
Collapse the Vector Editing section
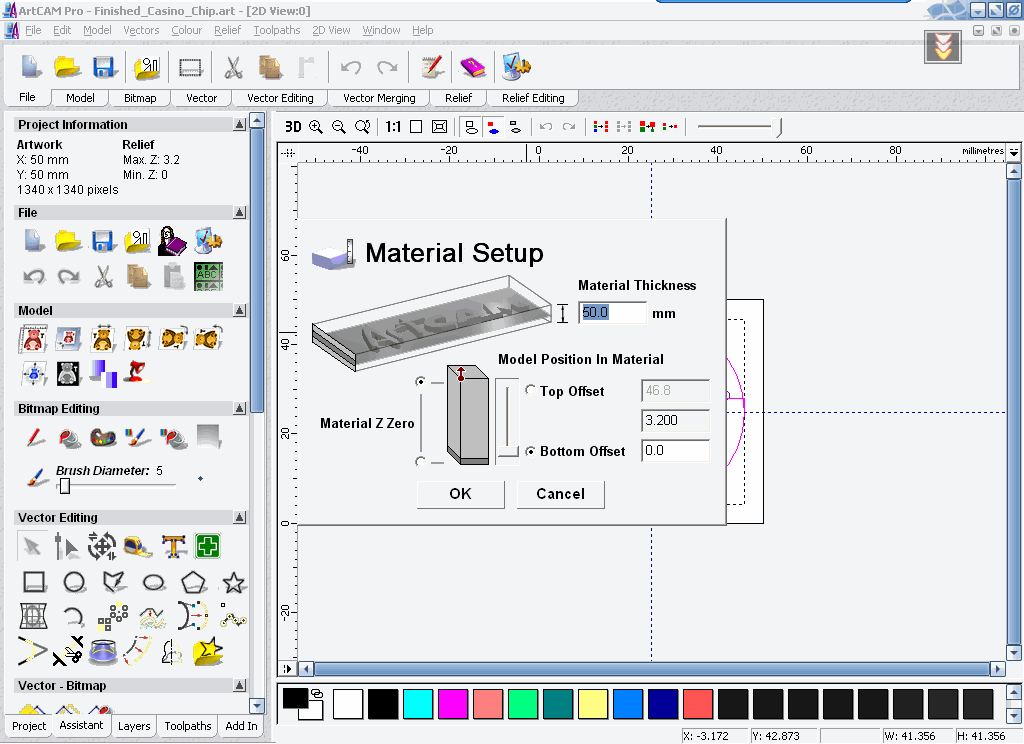click(240, 517)
